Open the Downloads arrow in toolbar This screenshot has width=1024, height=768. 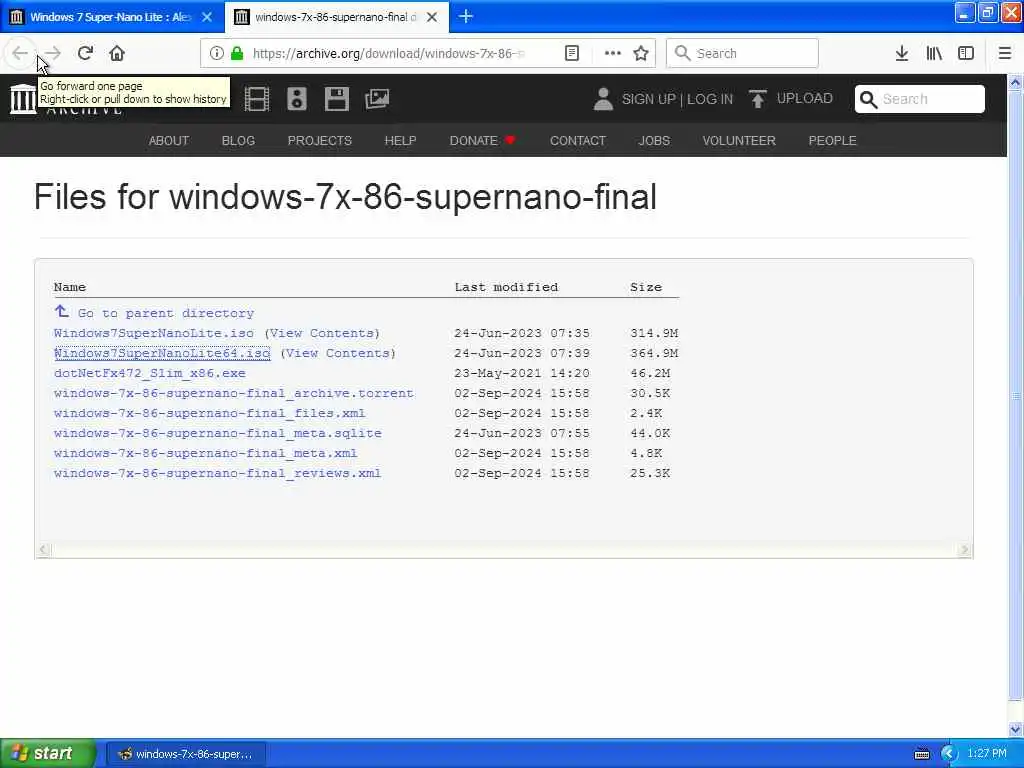coord(902,54)
